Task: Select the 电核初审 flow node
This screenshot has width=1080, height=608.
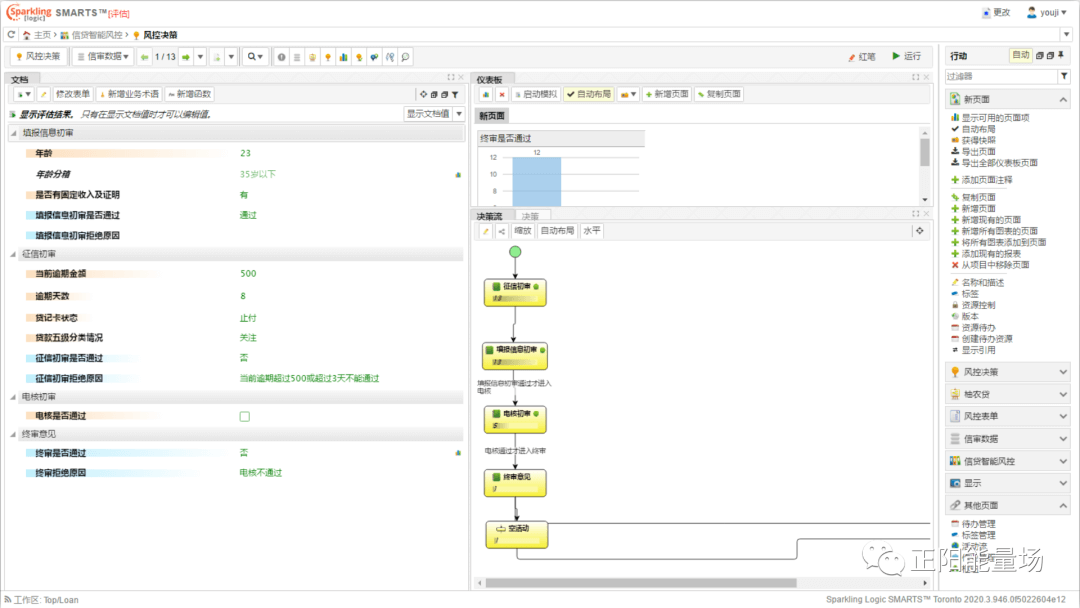Action: click(515, 419)
